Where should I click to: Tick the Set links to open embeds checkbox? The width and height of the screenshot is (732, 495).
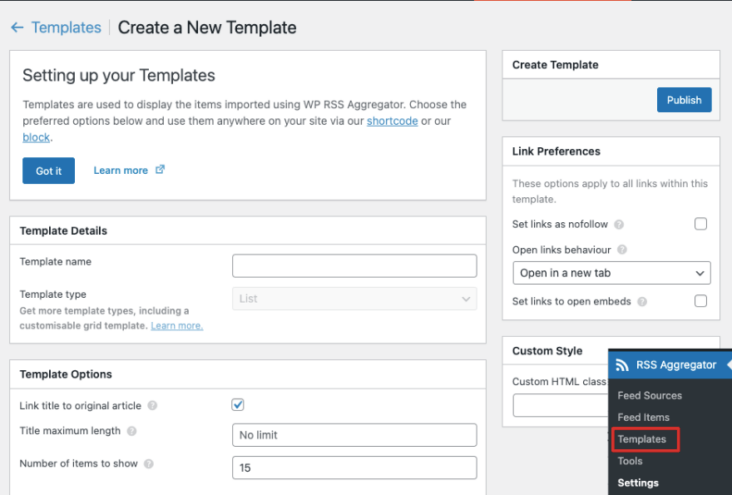click(x=700, y=301)
